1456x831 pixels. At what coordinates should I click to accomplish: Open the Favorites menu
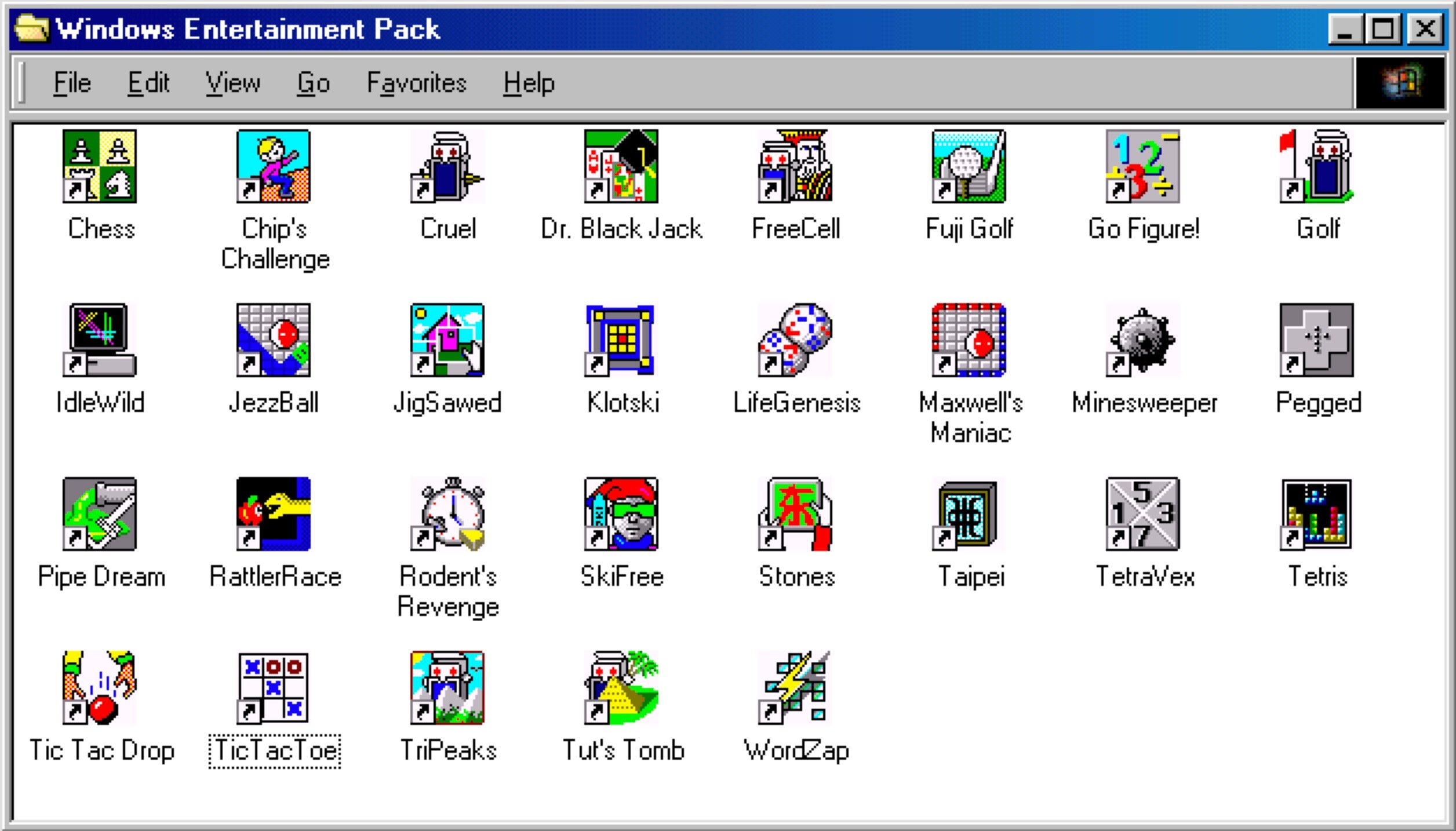pos(418,83)
